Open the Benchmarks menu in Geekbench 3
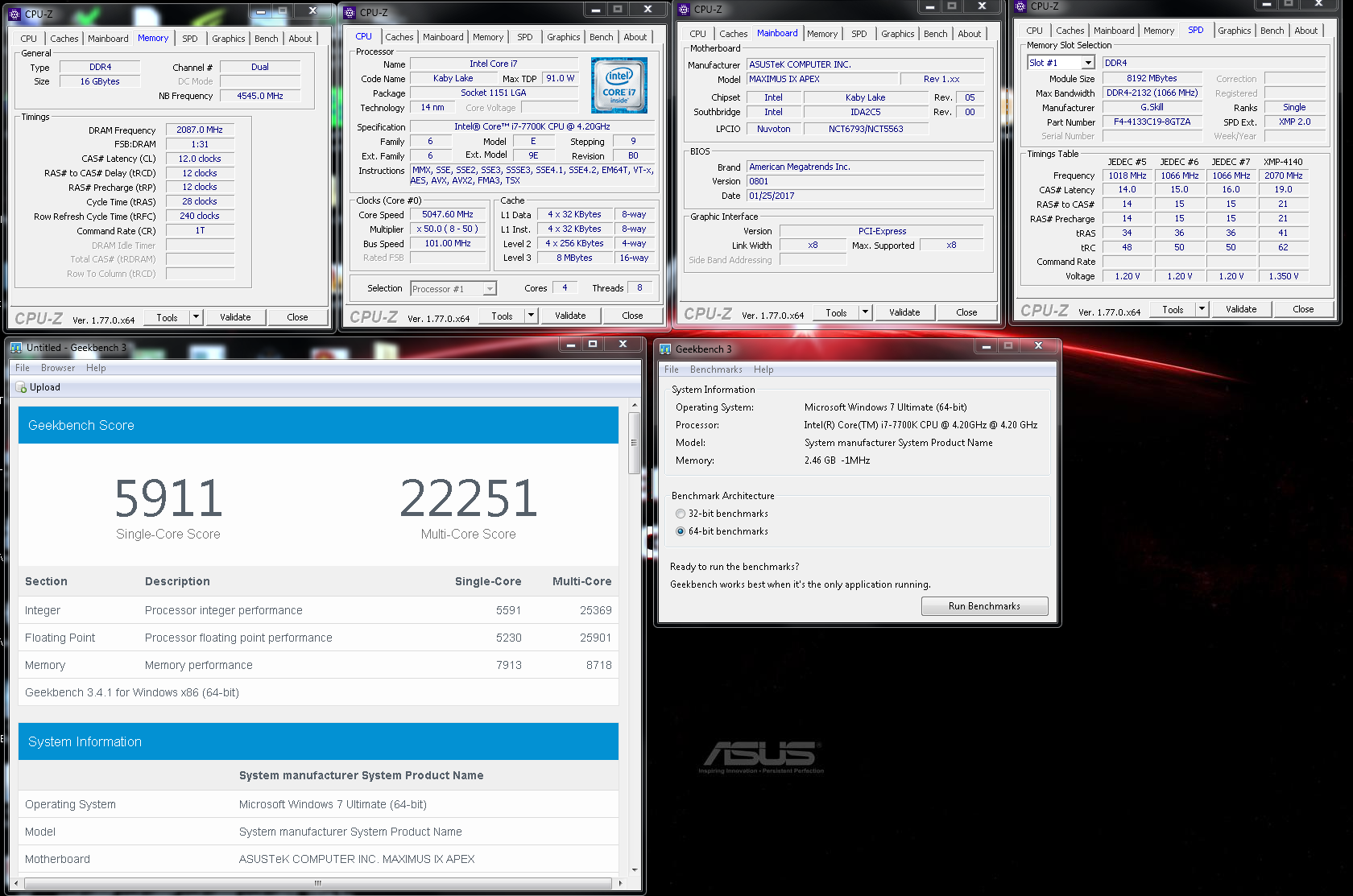1353x896 pixels. tap(716, 370)
